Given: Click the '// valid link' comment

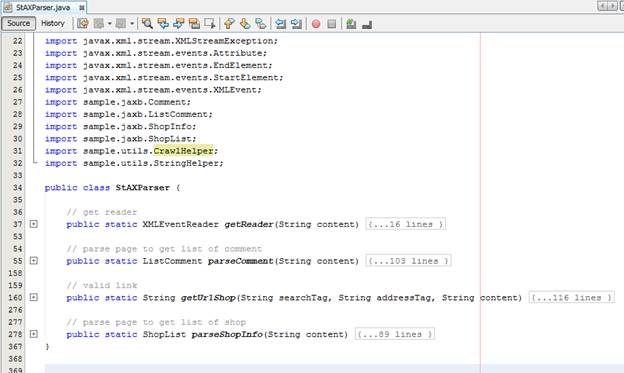Looking at the screenshot, I should [x=102, y=285].
